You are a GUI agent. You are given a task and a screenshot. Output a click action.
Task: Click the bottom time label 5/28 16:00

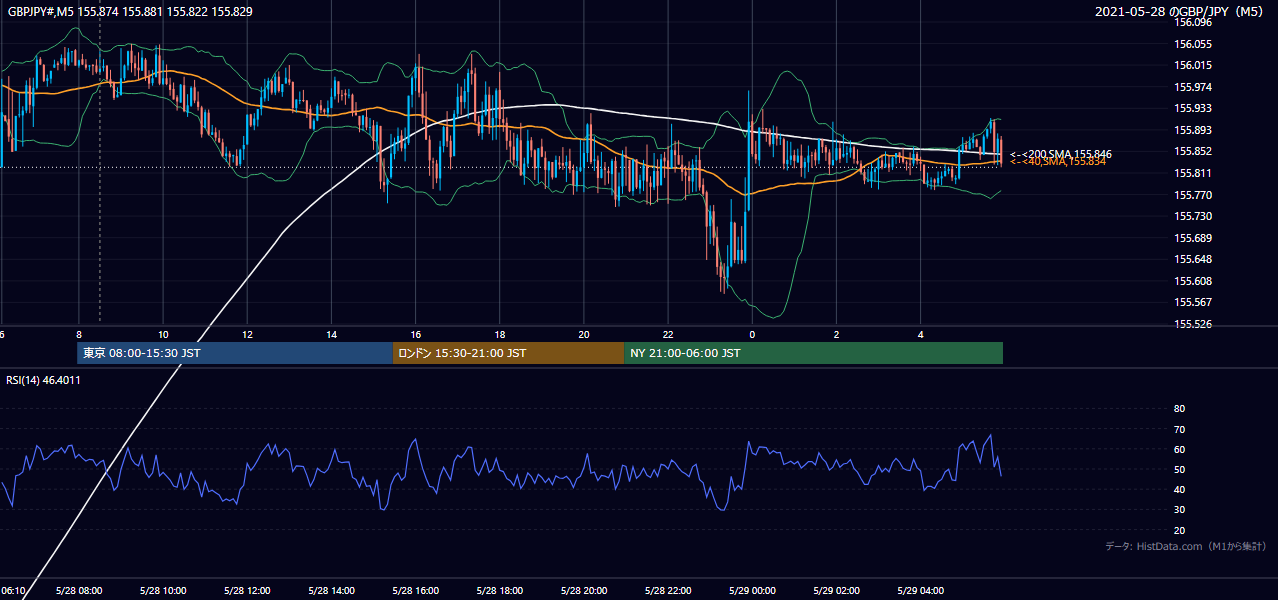coord(415,591)
